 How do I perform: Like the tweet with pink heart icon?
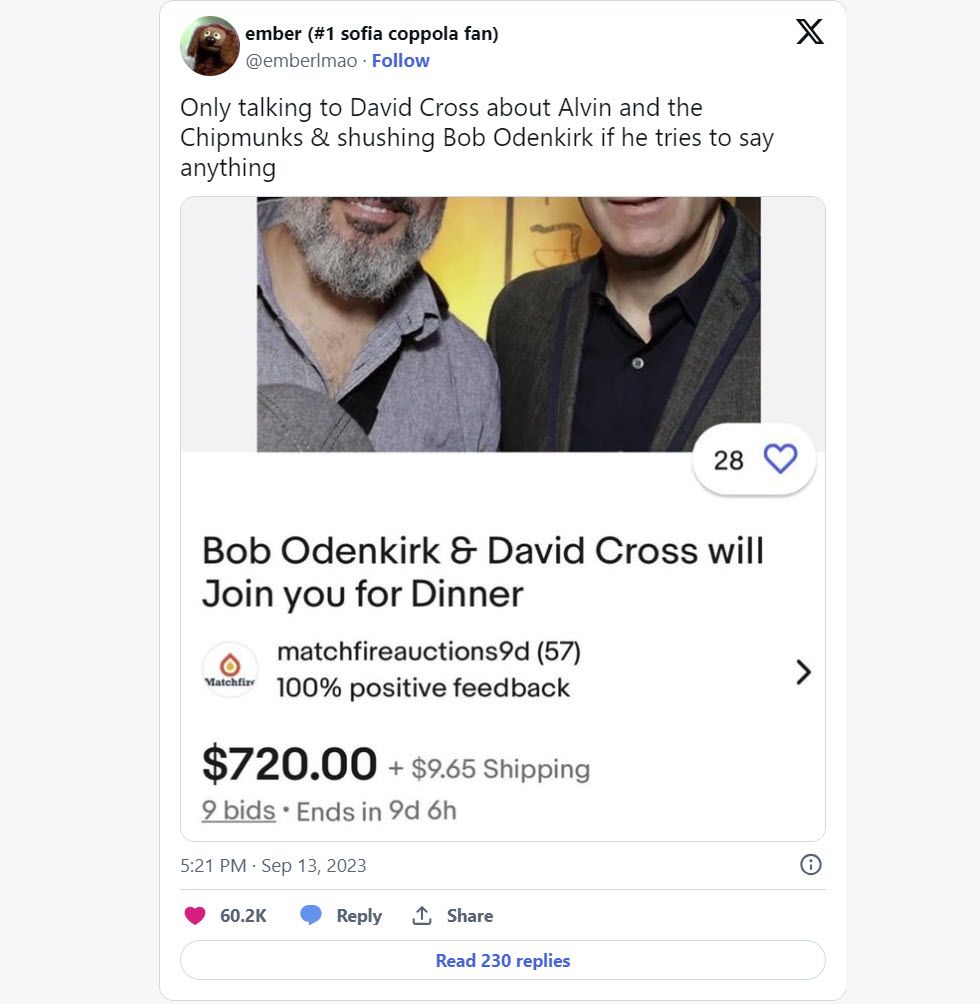click(x=195, y=916)
